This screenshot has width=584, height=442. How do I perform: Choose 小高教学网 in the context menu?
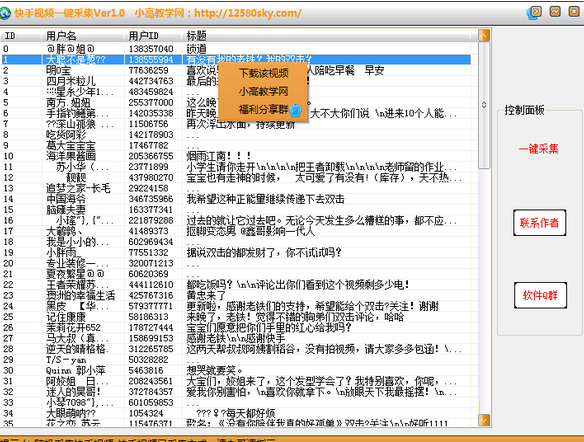point(263,91)
